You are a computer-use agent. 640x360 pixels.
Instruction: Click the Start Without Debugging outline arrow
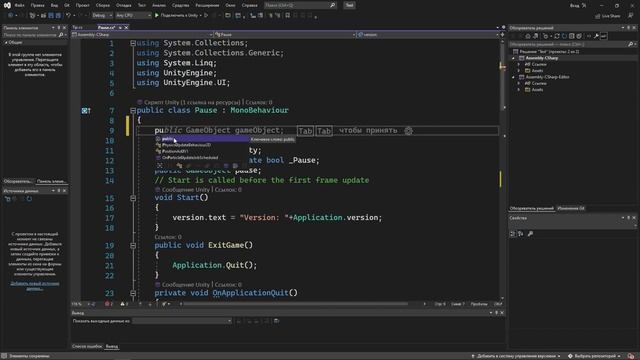206,16
